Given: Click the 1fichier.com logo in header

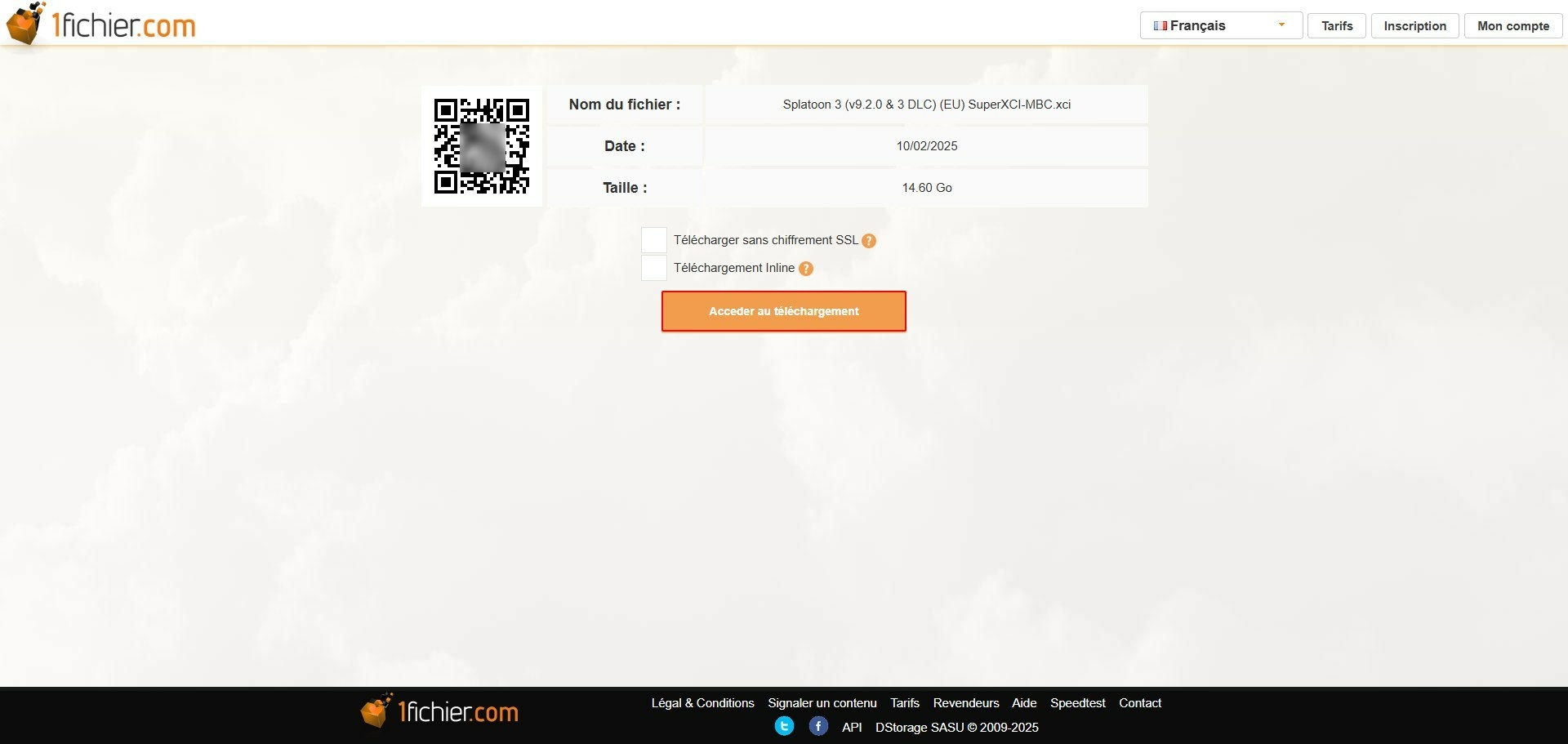Looking at the screenshot, I should [101, 24].
